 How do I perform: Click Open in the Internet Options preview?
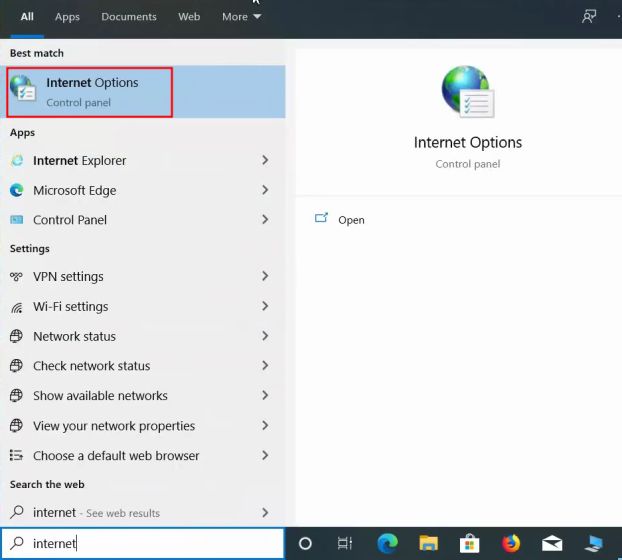point(351,220)
